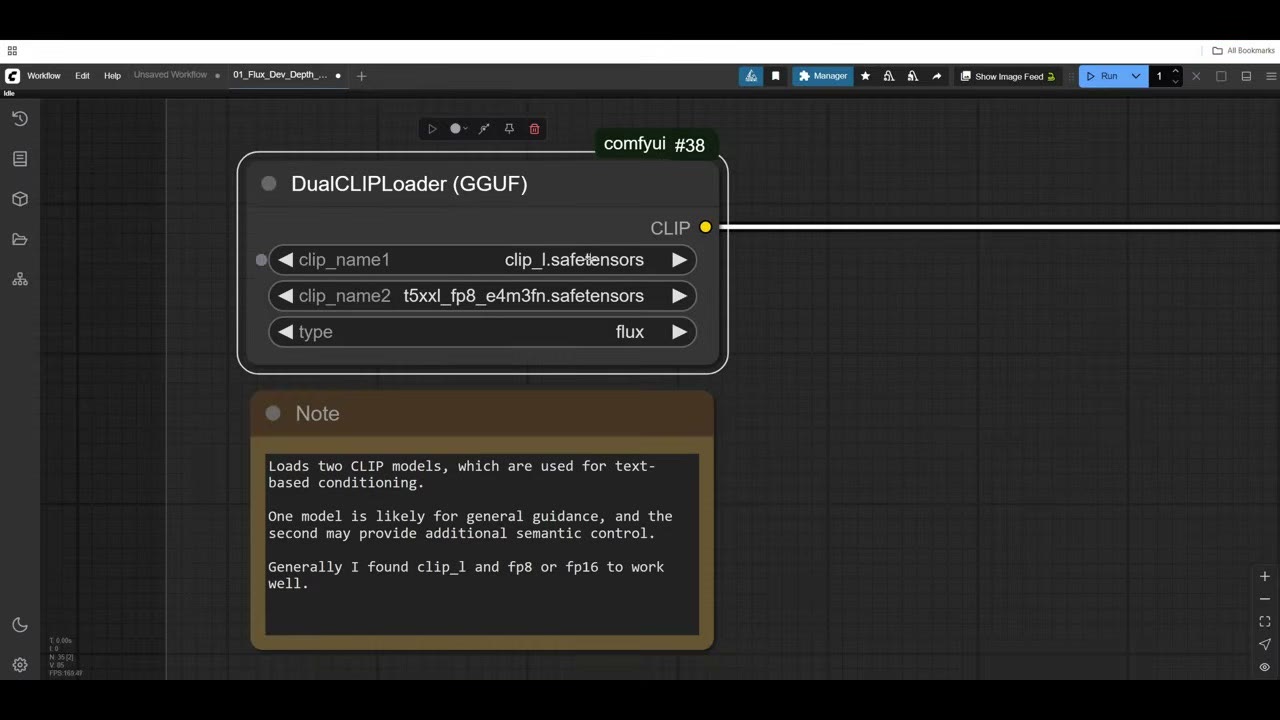Image resolution: width=1280 pixels, height=720 pixels.
Task: Open the model library cube icon
Action: click(20, 199)
